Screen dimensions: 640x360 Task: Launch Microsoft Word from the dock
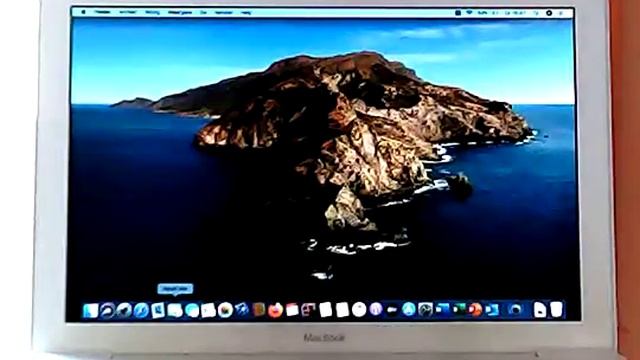[442, 309]
